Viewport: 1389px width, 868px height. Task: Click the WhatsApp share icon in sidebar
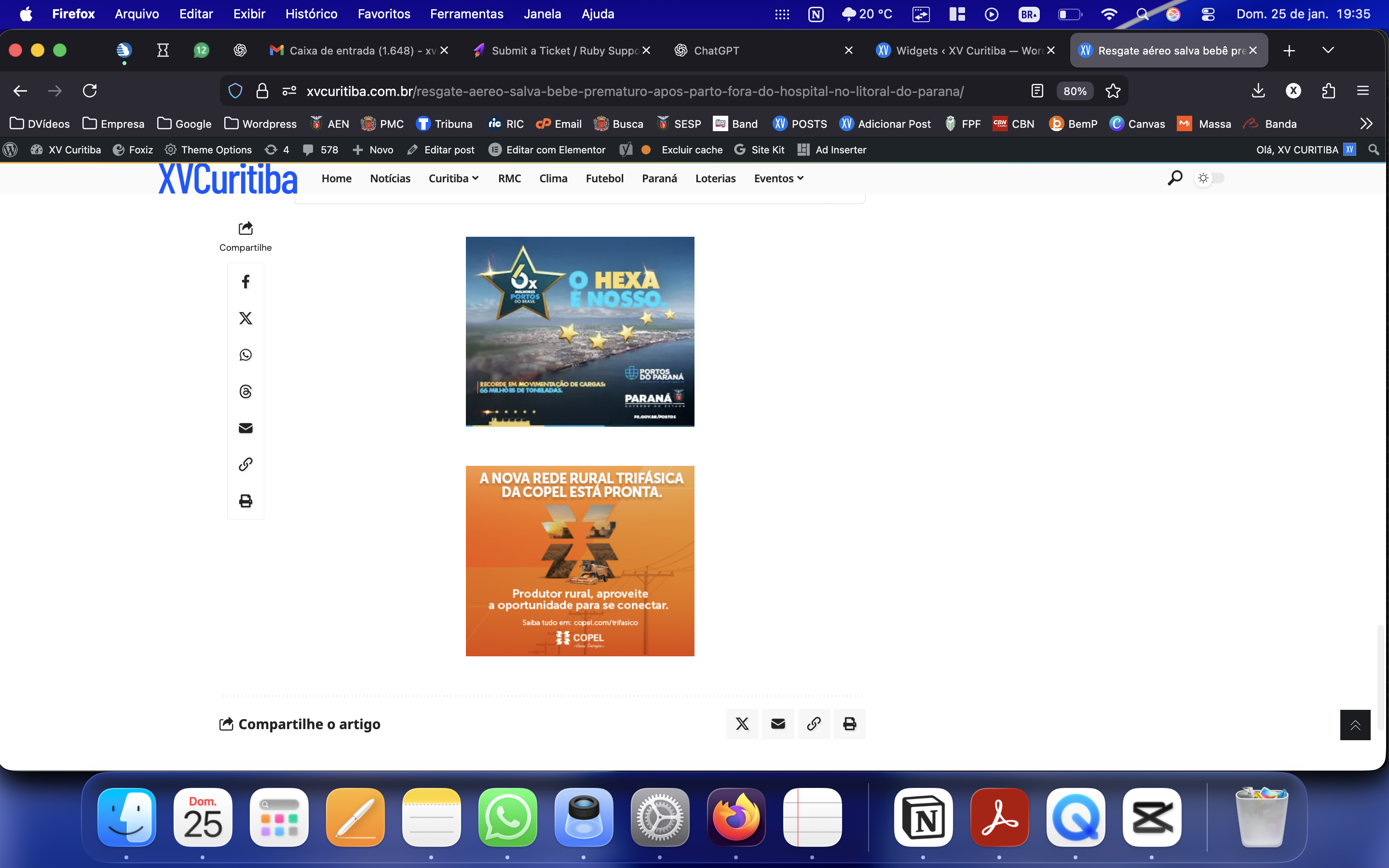point(245,355)
